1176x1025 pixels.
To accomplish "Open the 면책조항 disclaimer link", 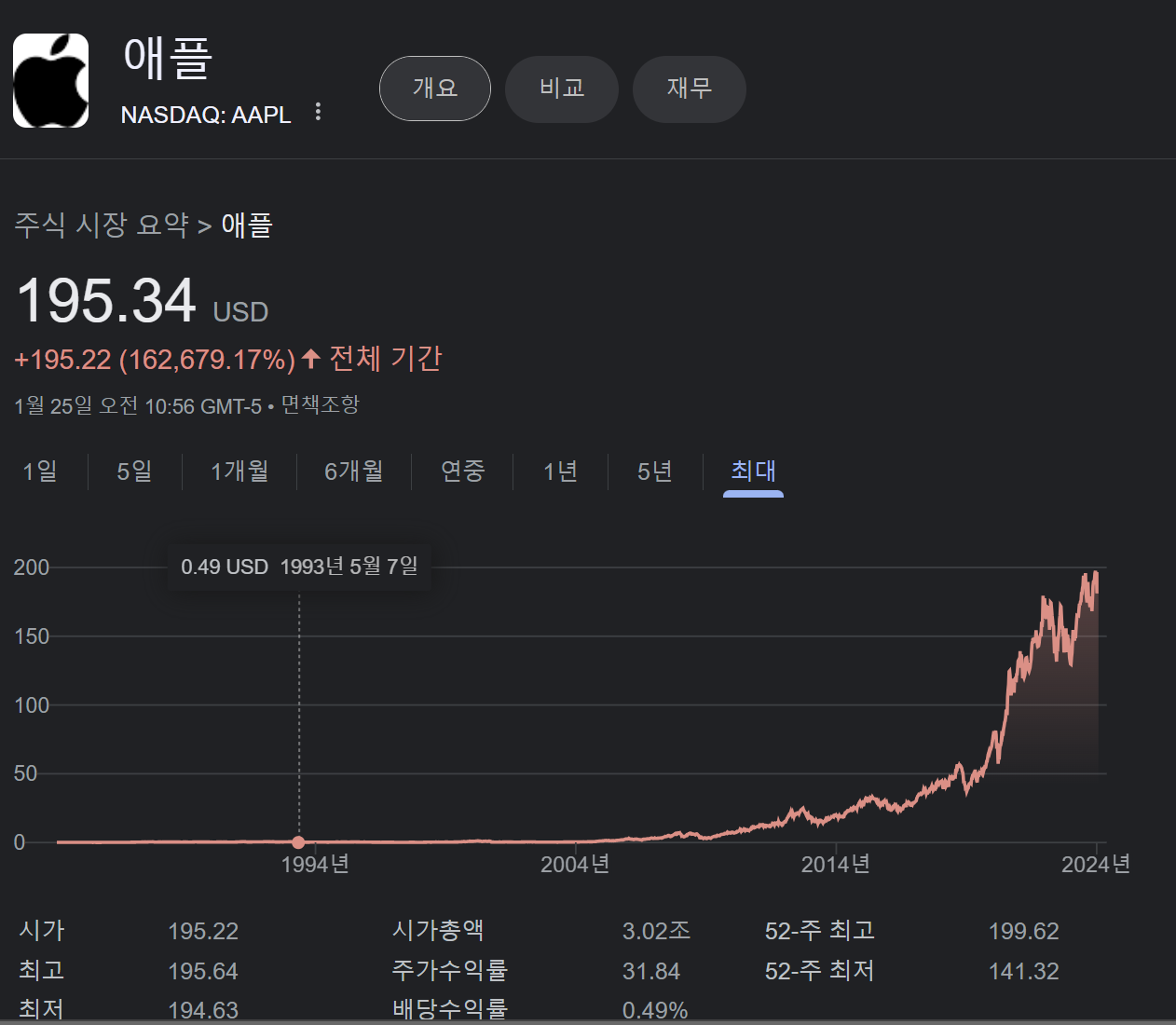I will pos(321,404).
